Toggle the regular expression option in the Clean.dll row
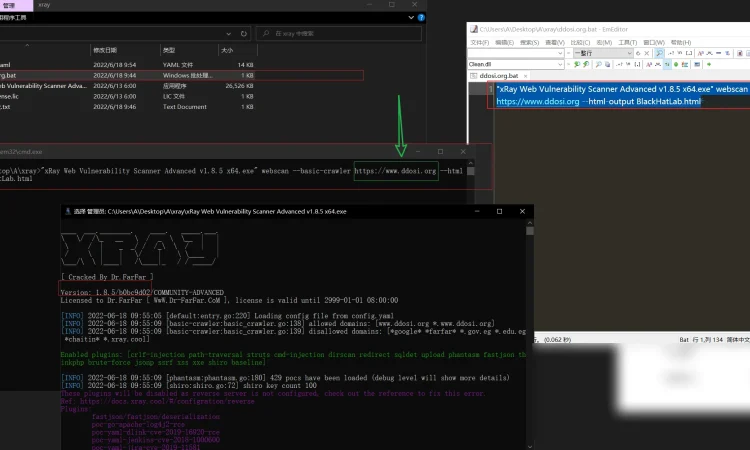 click(x=619, y=64)
